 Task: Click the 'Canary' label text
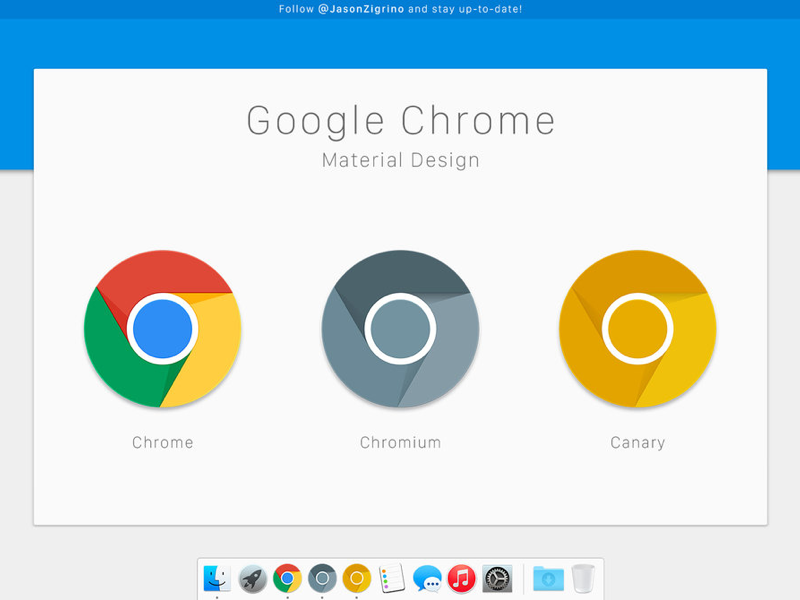[638, 442]
